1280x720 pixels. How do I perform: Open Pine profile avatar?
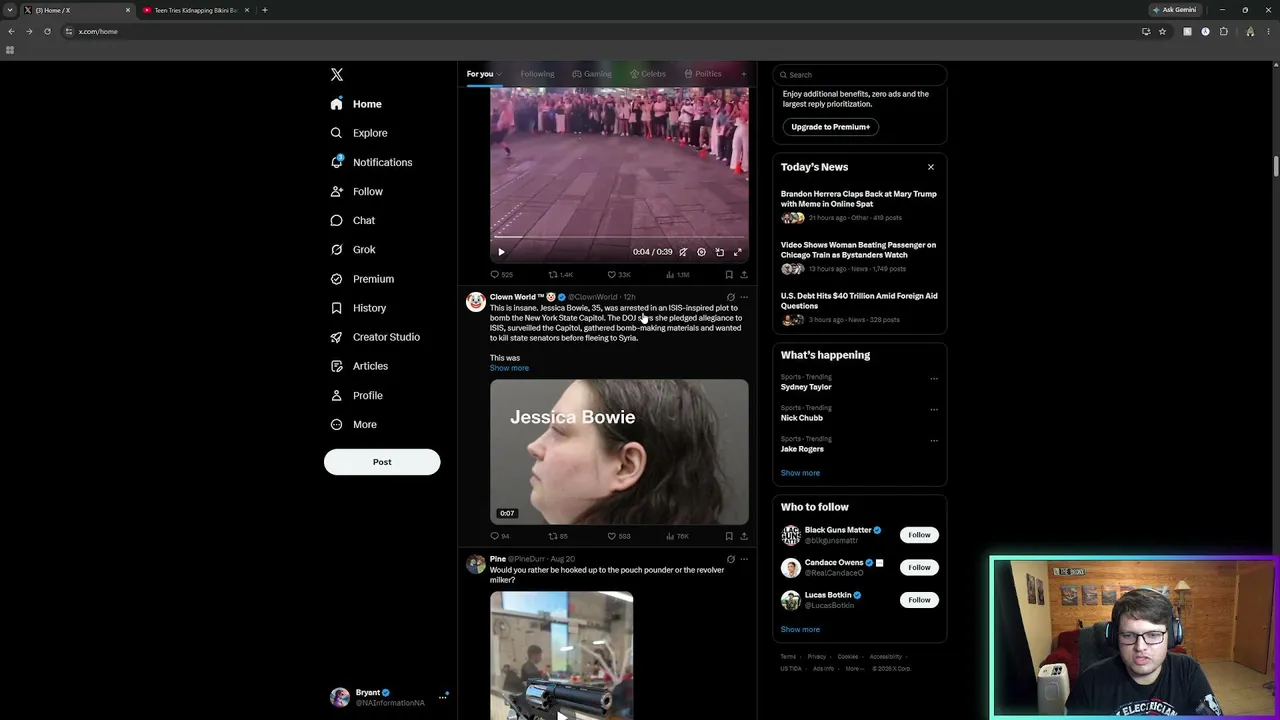coord(476,564)
